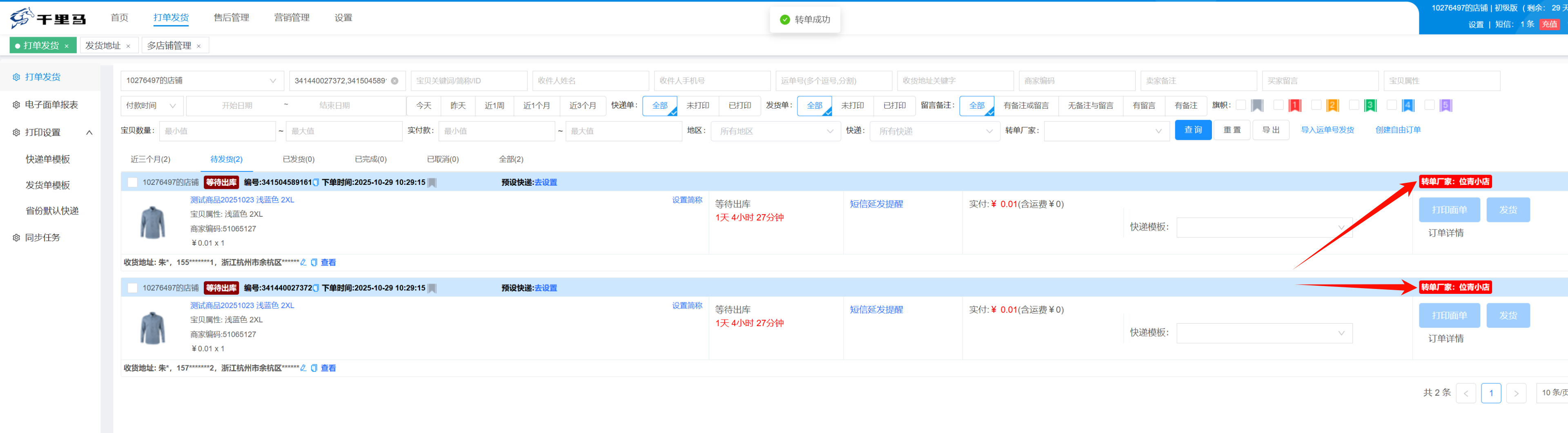Screen dimensions: 1568x433
Task: Open 同步任务 in the sidebar
Action: point(42,238)
